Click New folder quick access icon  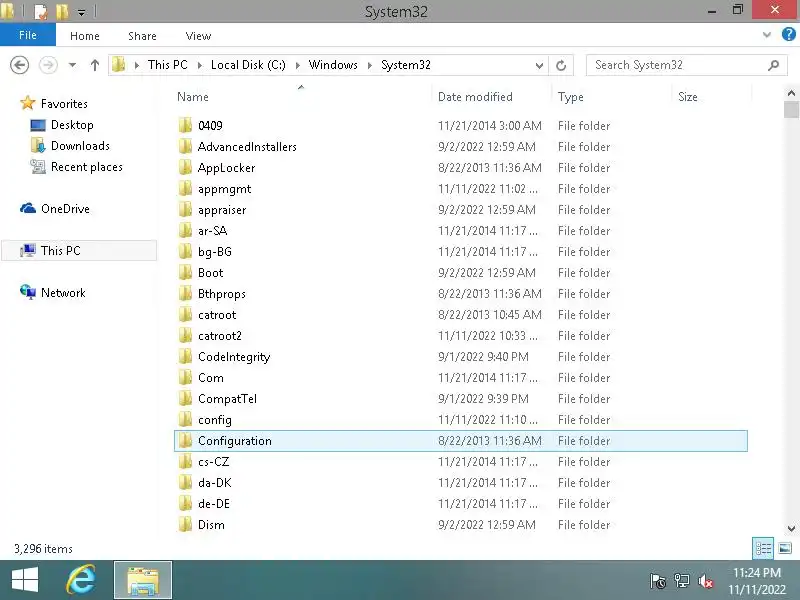pos(62,11)
